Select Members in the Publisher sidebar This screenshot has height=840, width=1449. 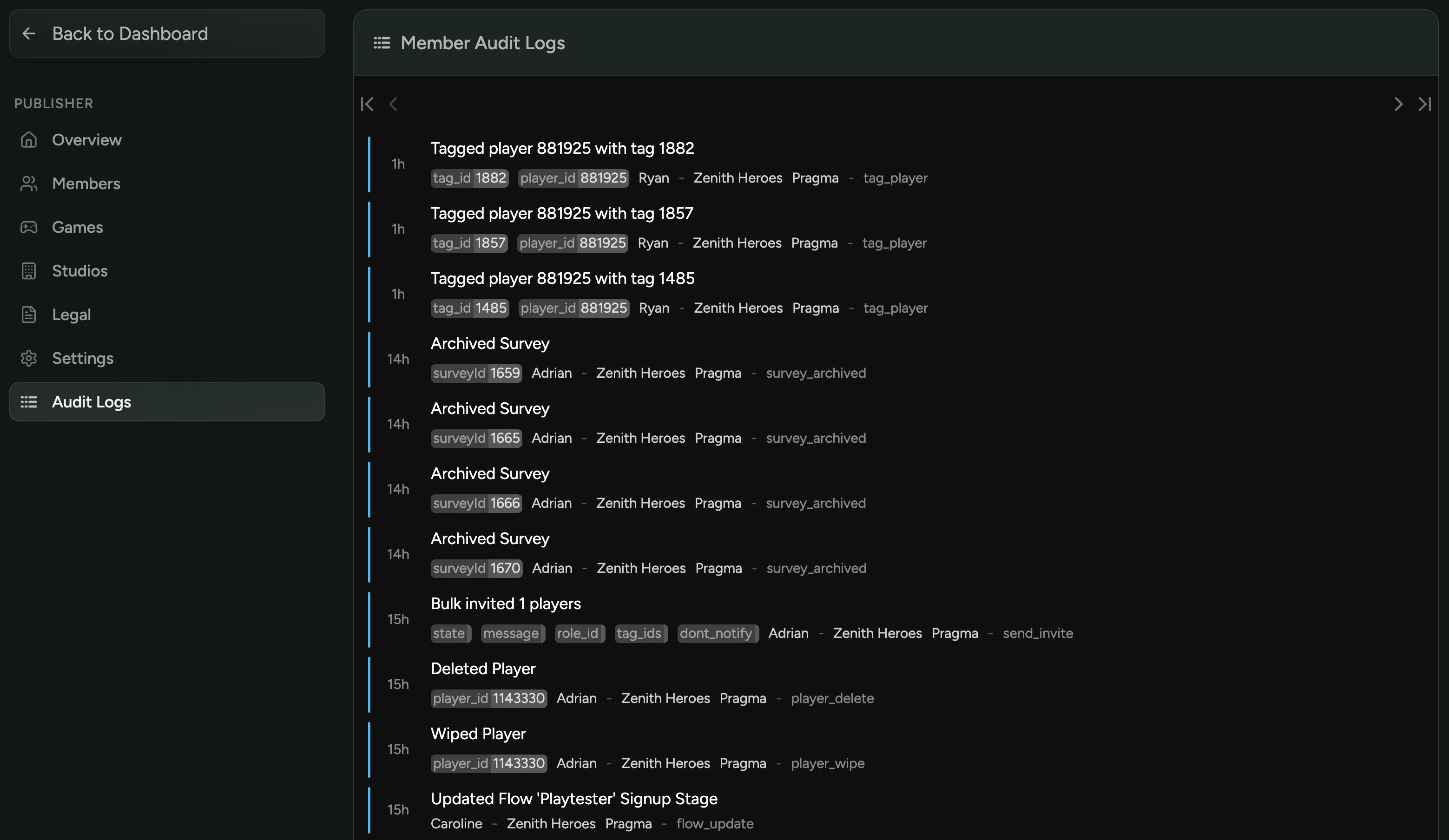click(86, 184)
